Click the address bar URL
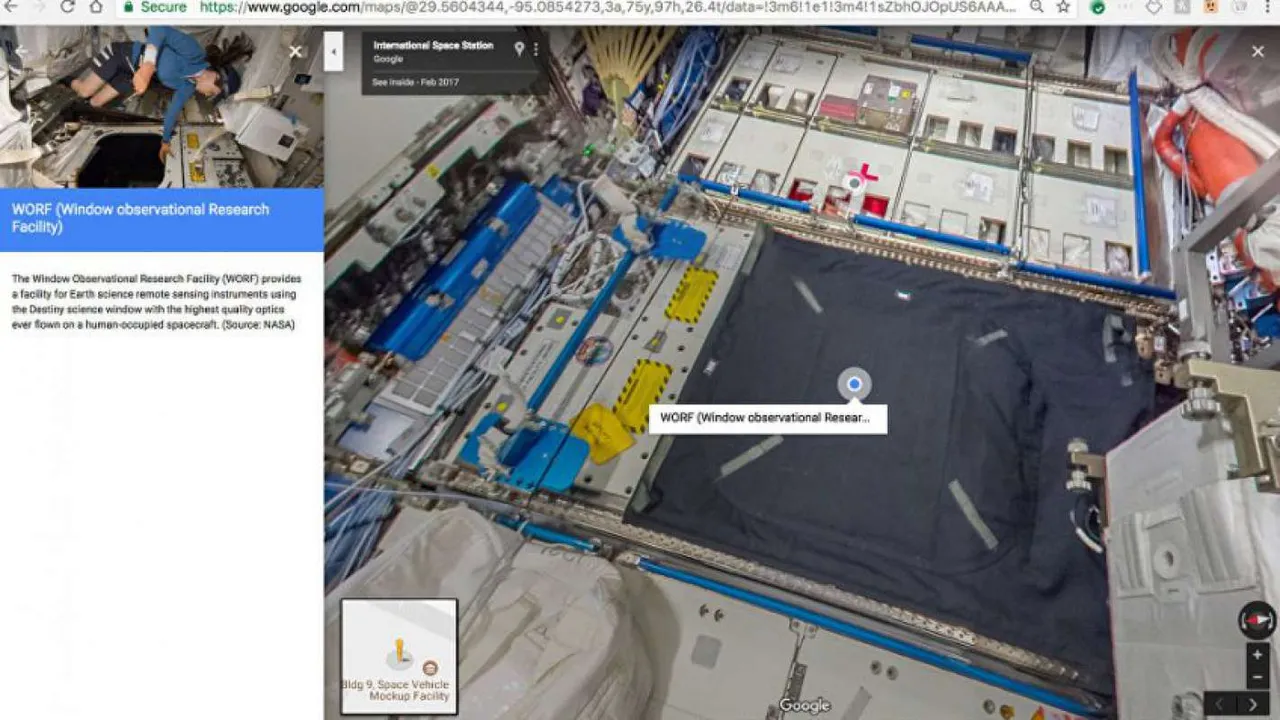 (600, 7)
